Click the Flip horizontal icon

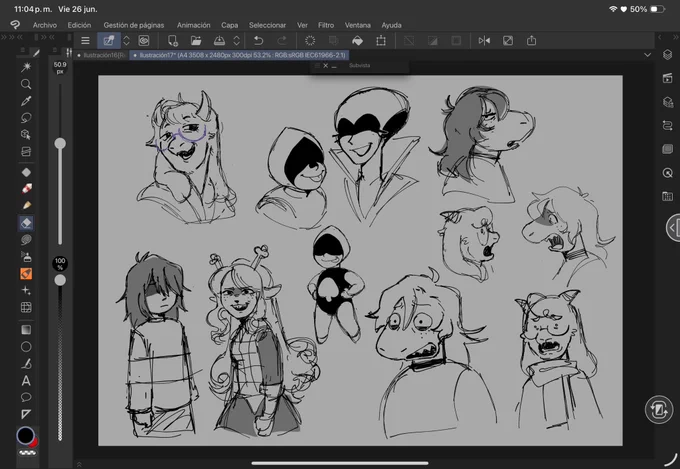(484, 41)
